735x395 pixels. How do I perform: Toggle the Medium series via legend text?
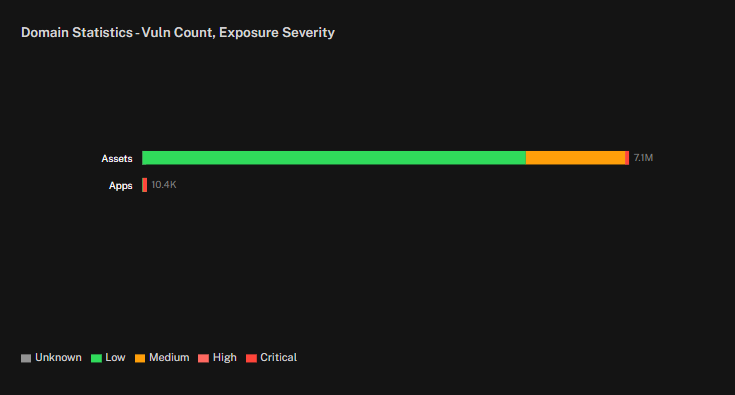click(x=169, y=358)
